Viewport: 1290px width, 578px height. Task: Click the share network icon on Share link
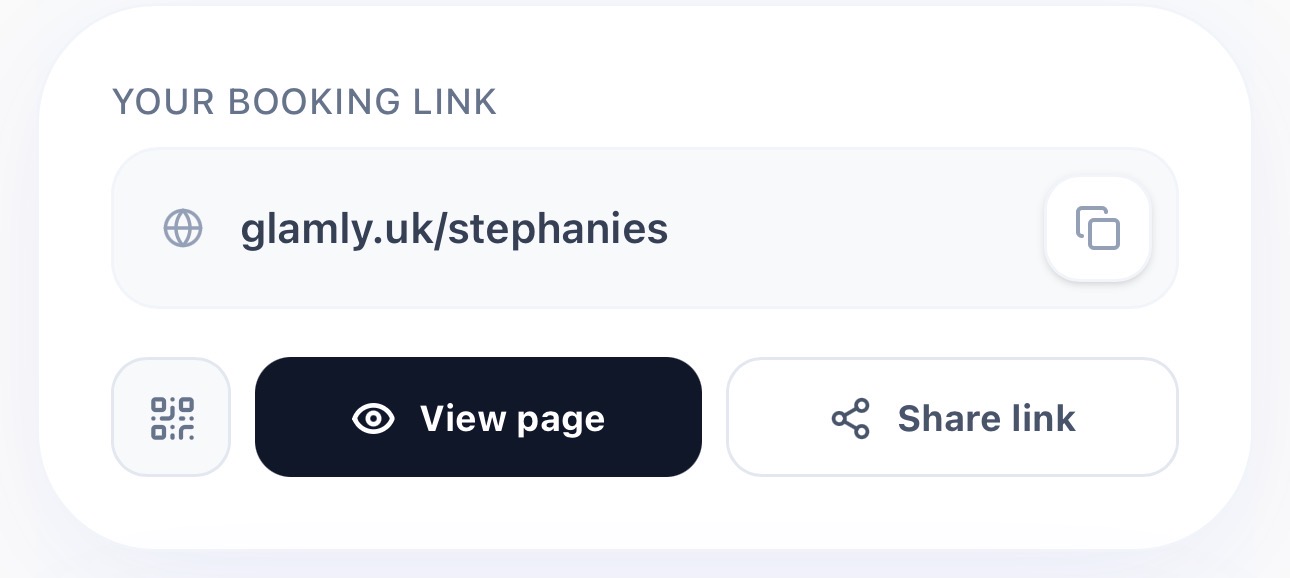click(x=851, y=418)
